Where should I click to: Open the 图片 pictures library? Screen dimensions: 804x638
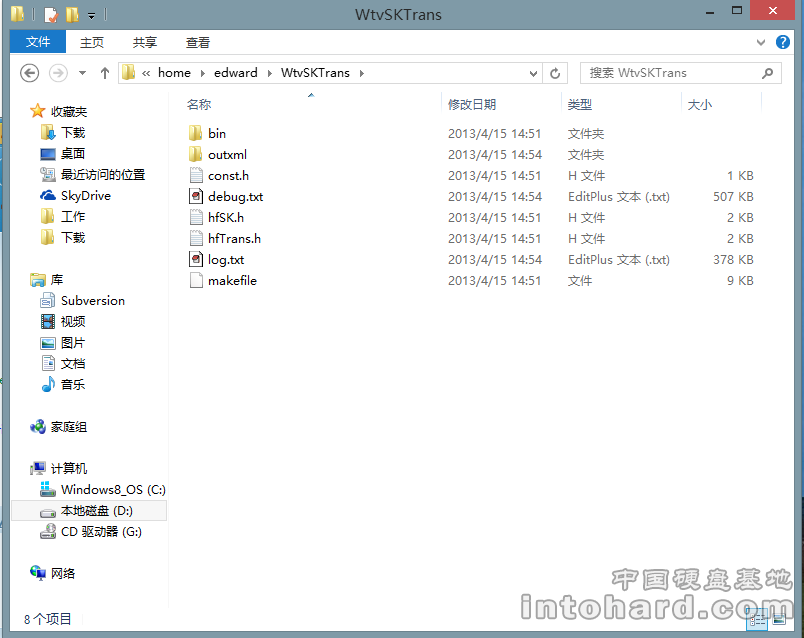(x=73, y=343)
